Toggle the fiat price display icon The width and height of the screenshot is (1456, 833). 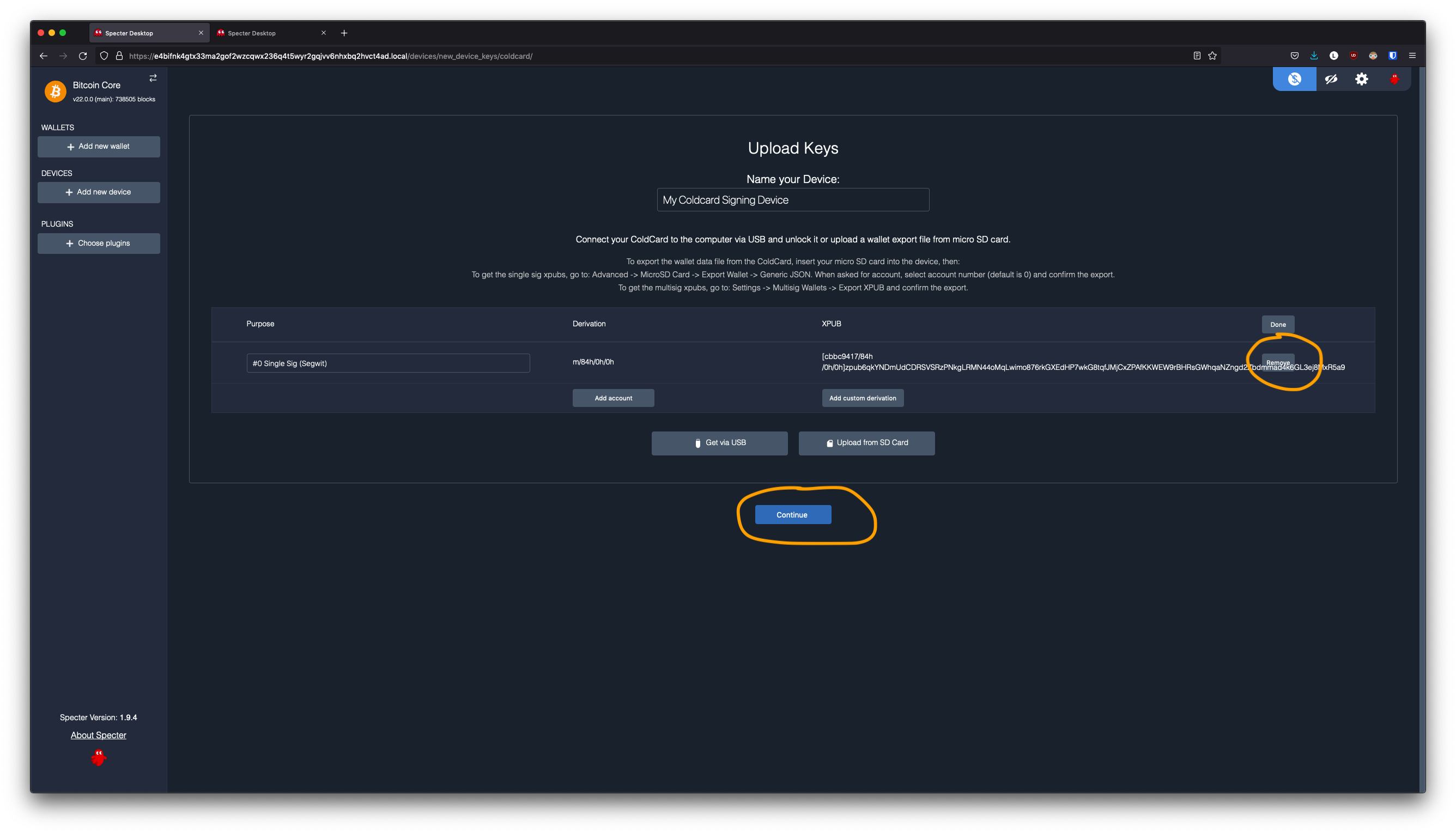point(1294,79)
